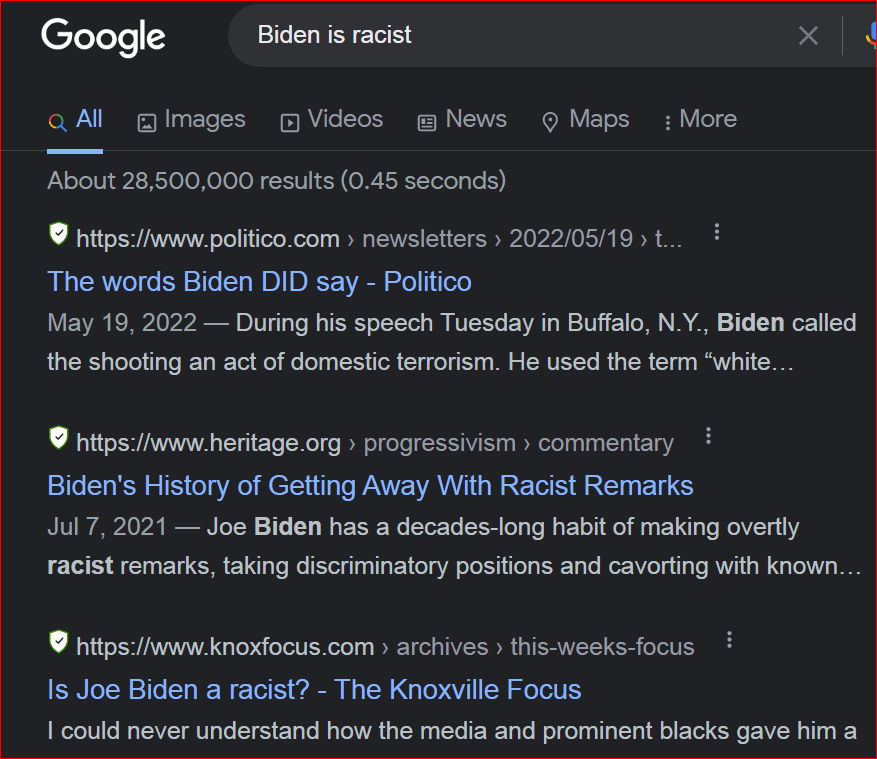
Task: Open the three-dot menu for the Knoxville Focus result
Action: pyautogui.click(x=729, y=640)
